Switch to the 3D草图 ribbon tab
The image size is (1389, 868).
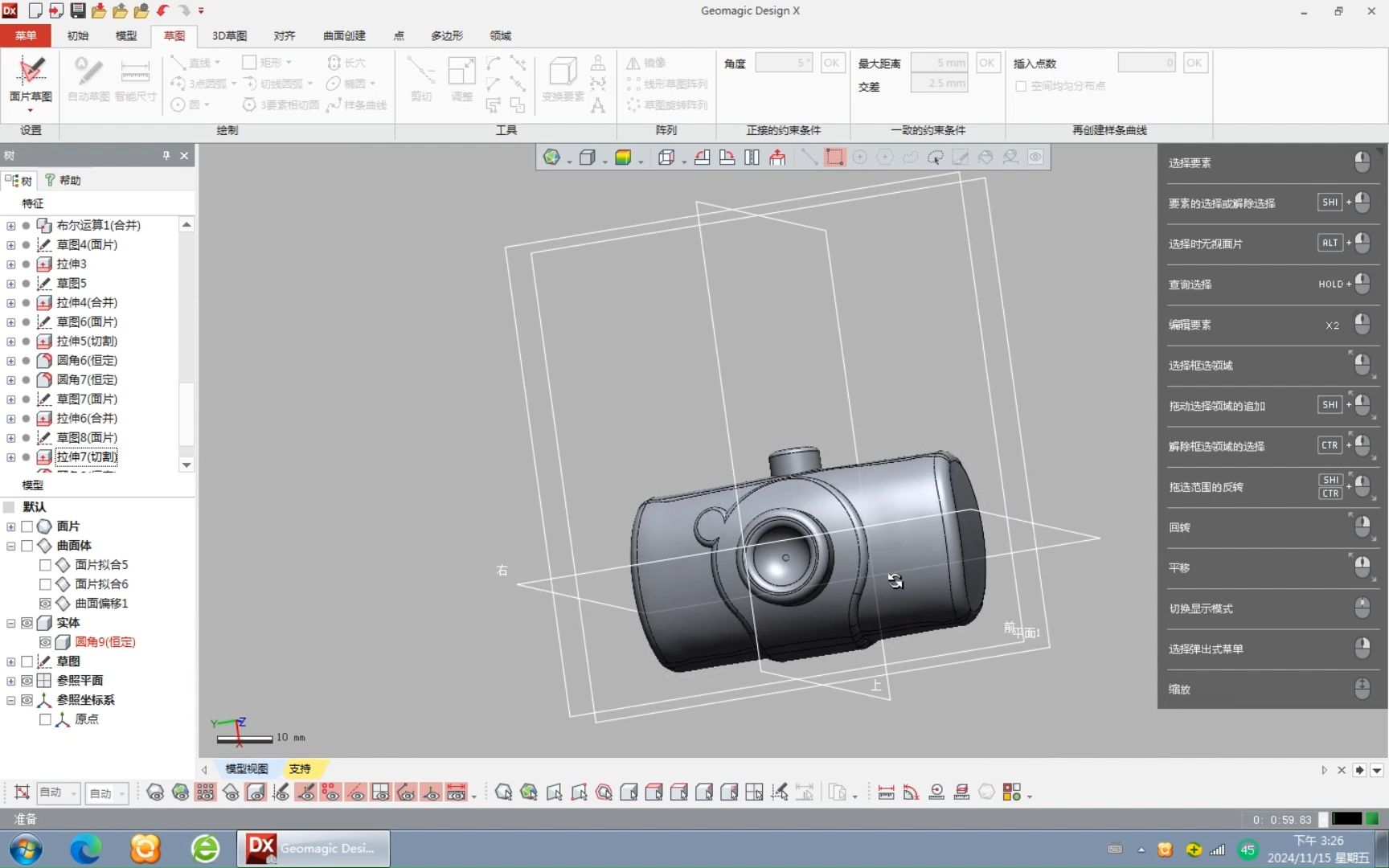[x=228, y=35]
